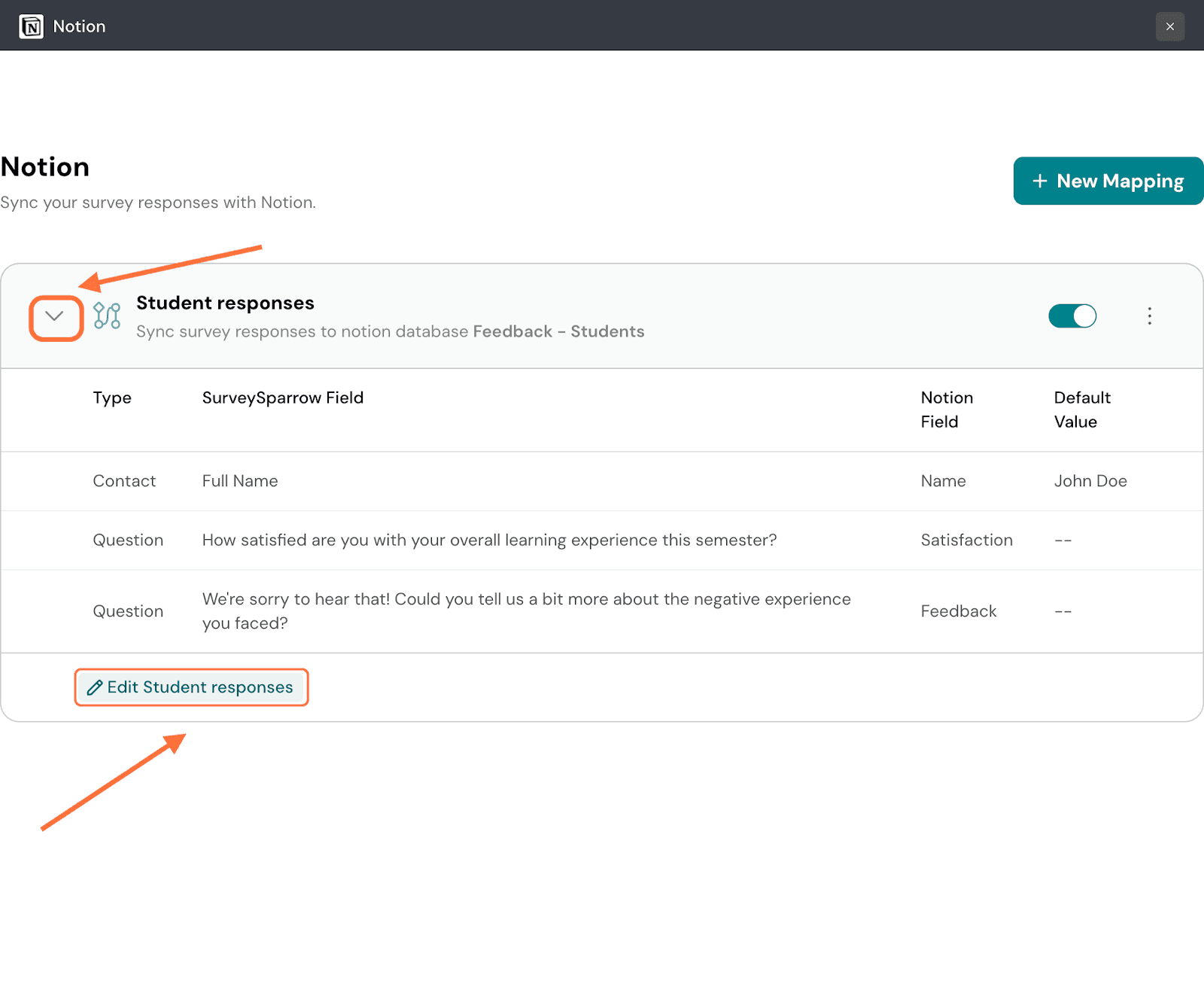
Task: Click the Type column header
Action: coord(112,398)
